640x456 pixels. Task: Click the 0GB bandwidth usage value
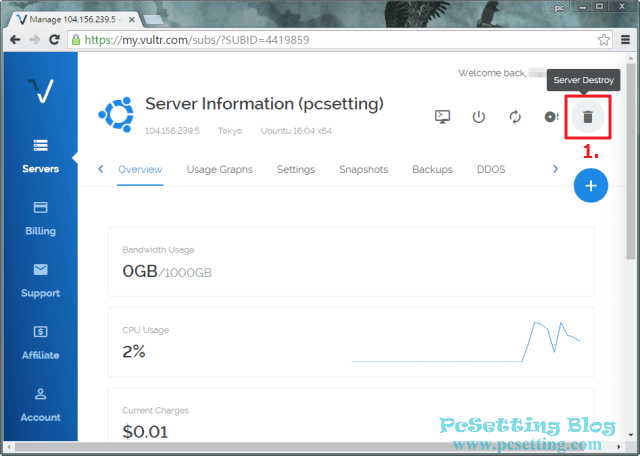pyautogui.click(x=140, y=271)
